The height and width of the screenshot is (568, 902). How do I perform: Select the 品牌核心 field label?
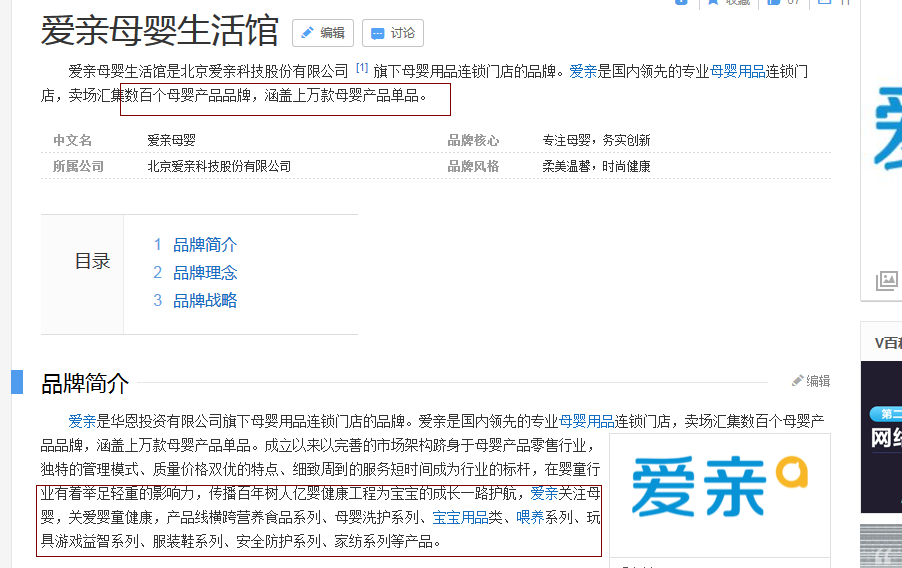(x=473, y=140)
